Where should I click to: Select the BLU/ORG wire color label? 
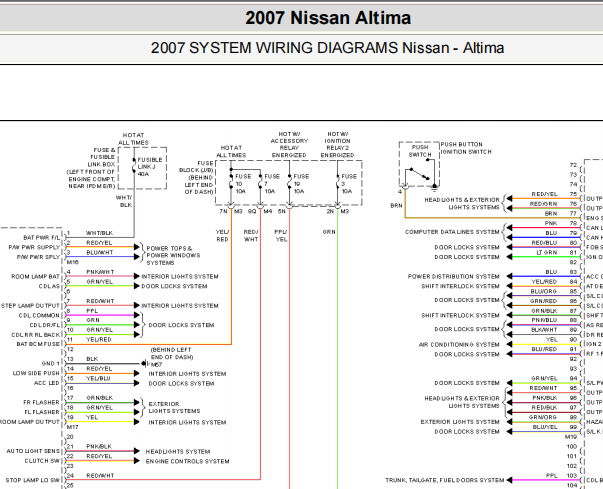544,291
